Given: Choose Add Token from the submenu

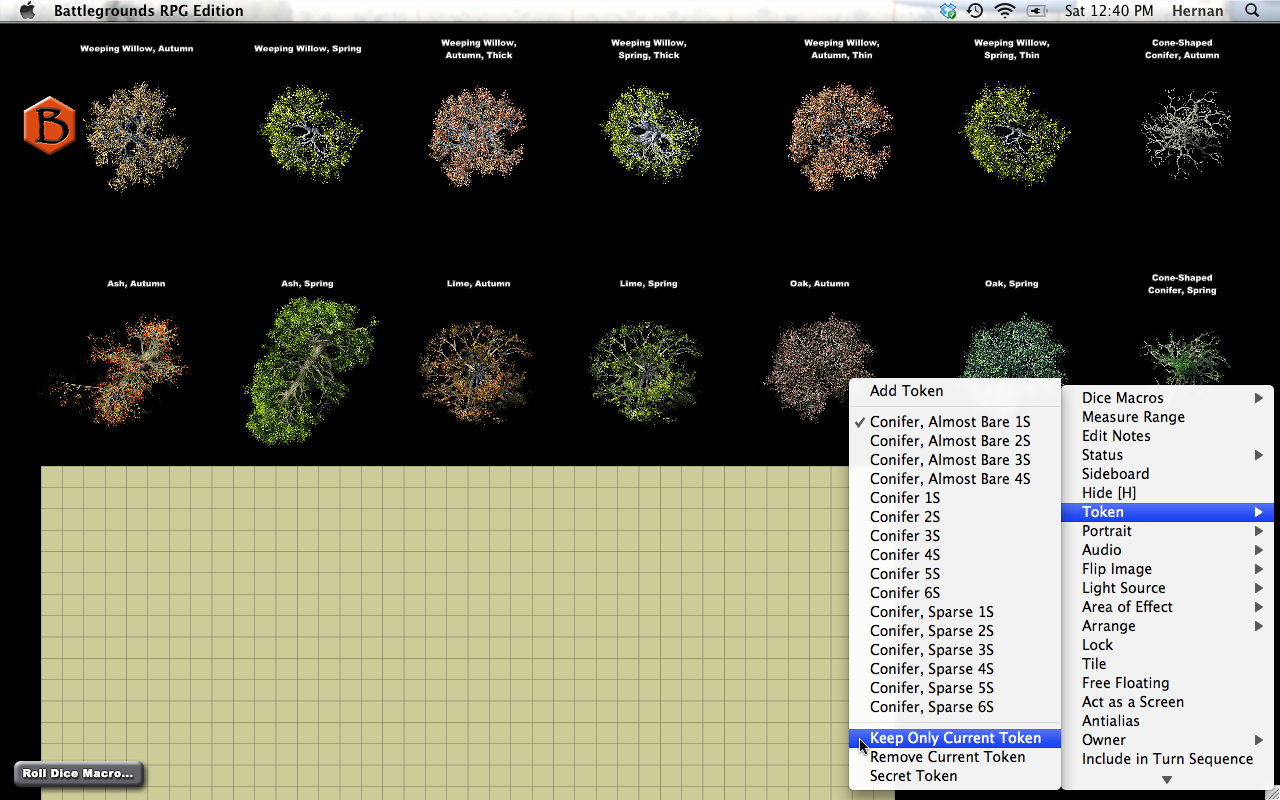Looking at the screenshot, I should [955, 391].
